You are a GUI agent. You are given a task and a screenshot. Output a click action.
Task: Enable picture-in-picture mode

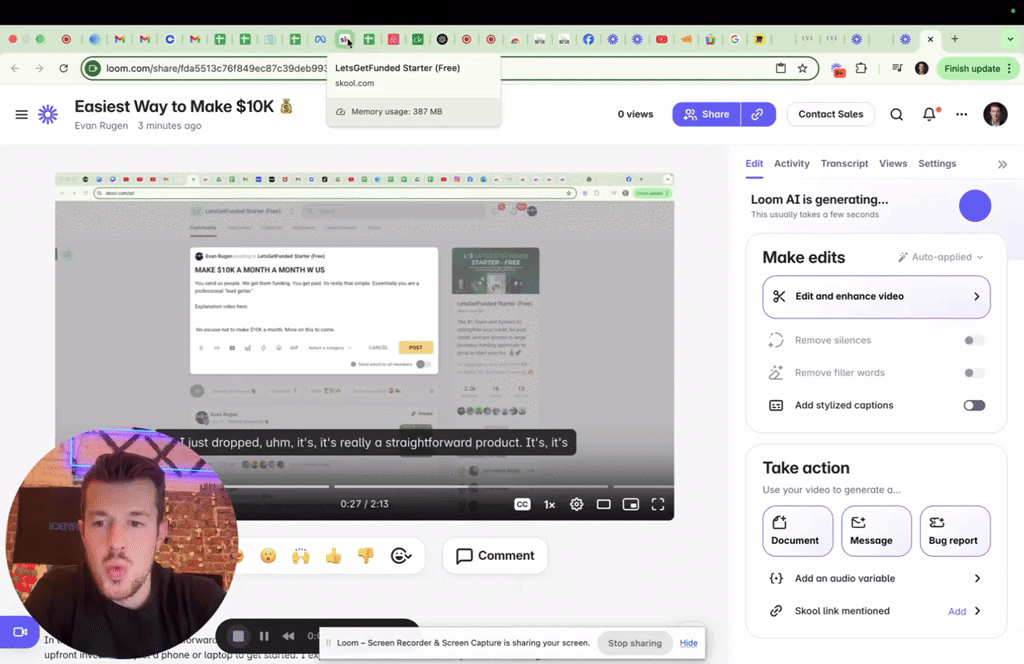(x=630, y=504)
